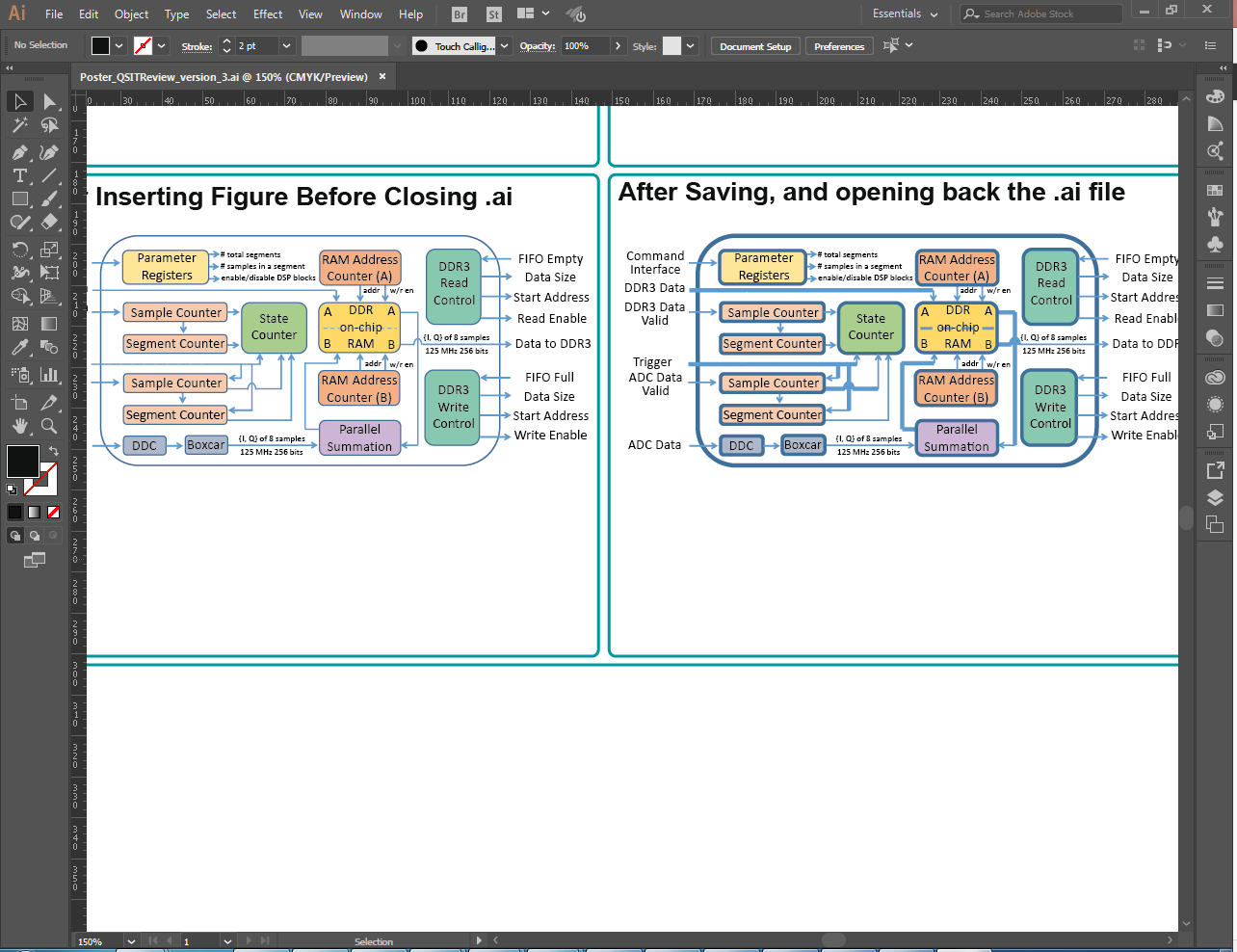Open the Color panel palette icon
This screenshot has width=1237, height=952.
pyautogui.click(x=1215, y=96)
